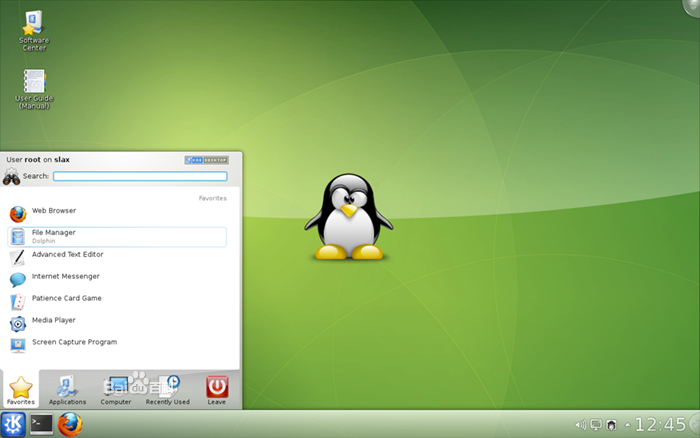The height and width of the screenshot is (438, 700).
Task: Click the Search input field
Action: pos(140,176)
